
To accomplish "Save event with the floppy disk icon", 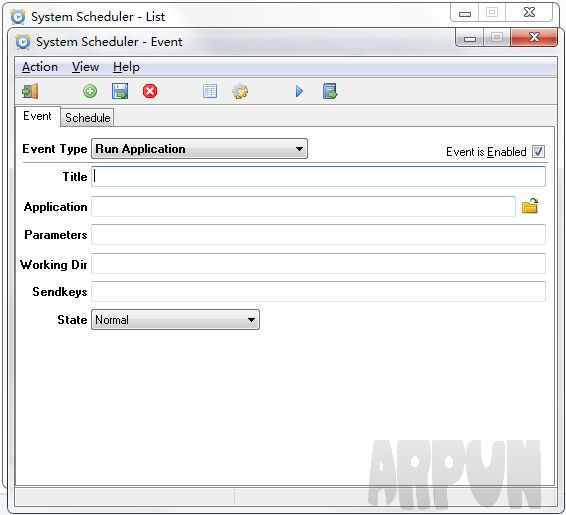I will click(120, 91).
